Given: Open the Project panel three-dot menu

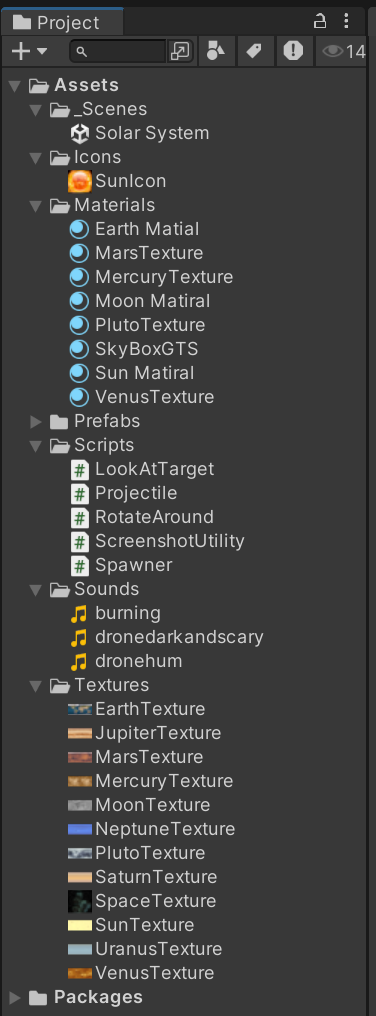Looking at the screenshot, I should pos(346,21).
